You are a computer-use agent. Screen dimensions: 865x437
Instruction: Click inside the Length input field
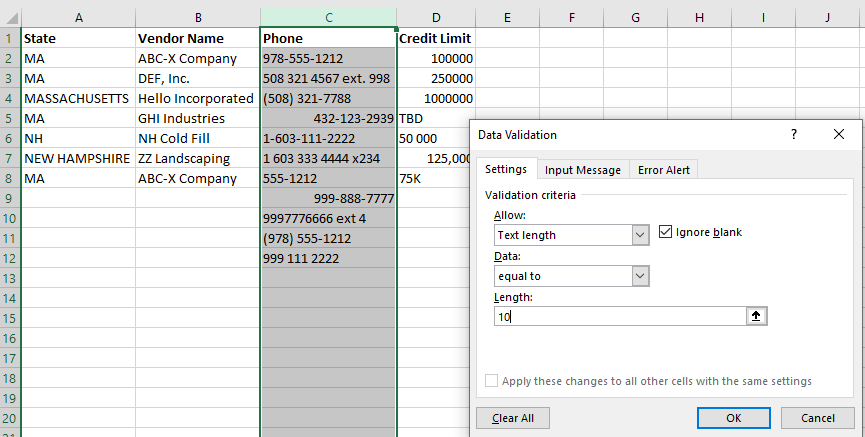tap(621, 316)
